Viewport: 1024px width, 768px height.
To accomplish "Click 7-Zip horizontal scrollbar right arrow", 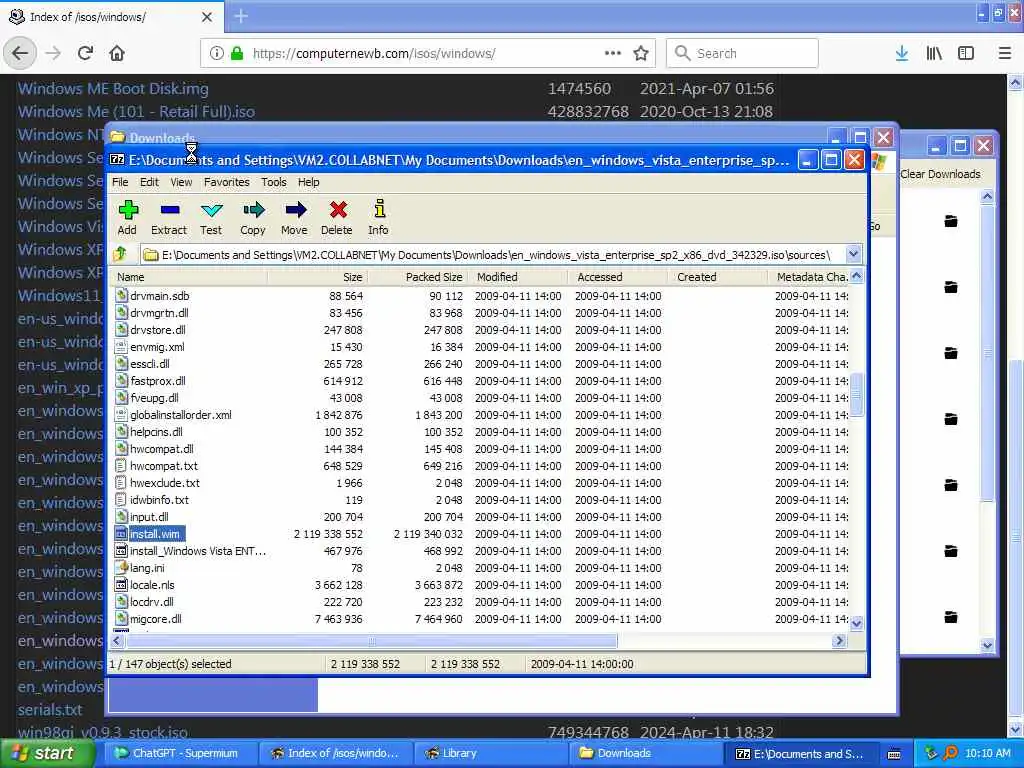I will pos(840,641).
